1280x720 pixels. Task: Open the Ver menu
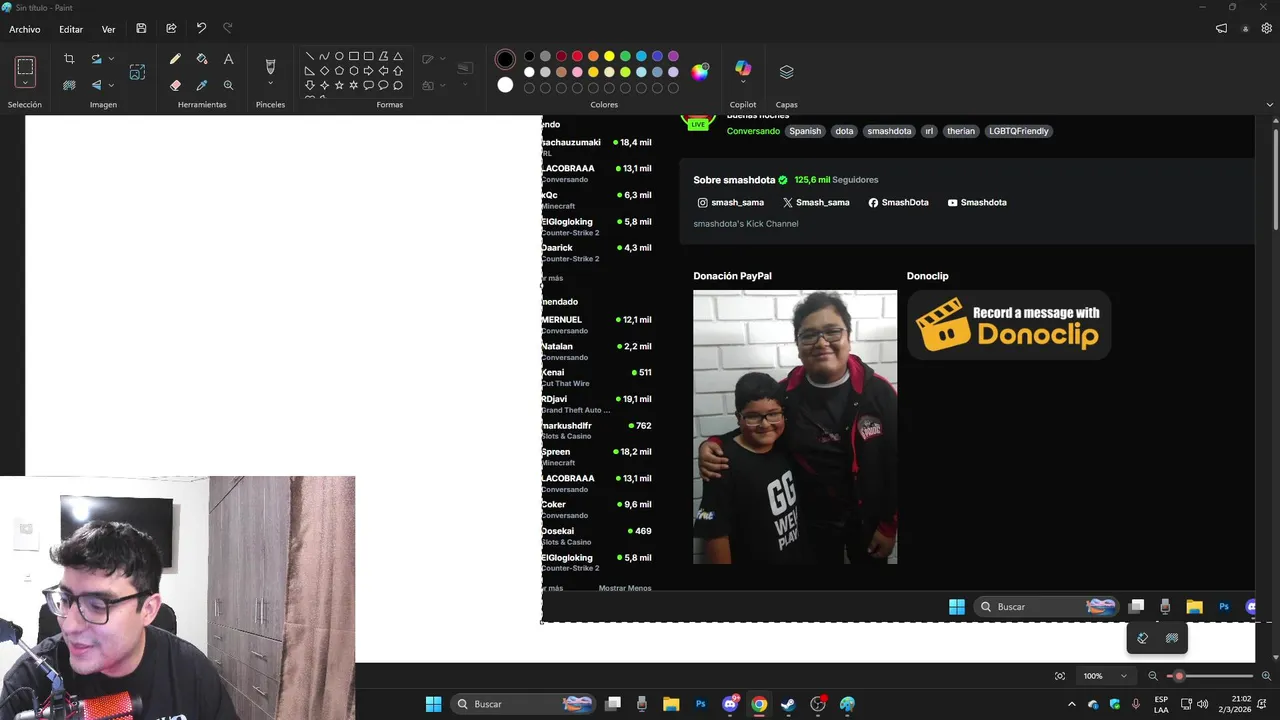point(108,29)
